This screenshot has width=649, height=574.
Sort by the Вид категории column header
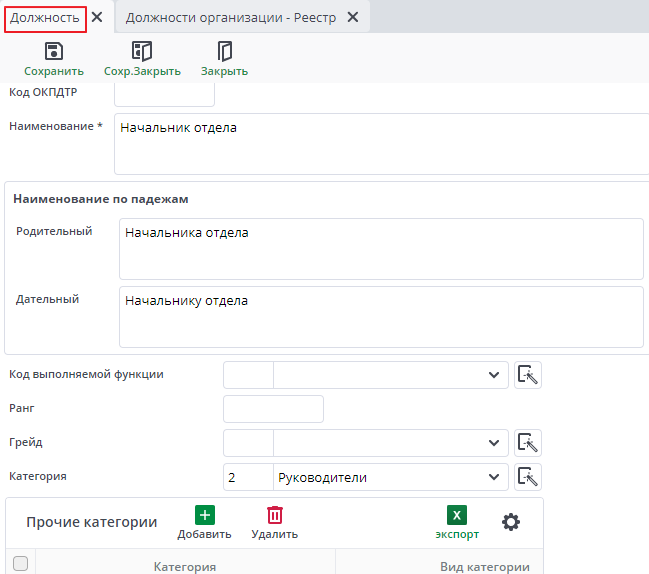click(x=484, y=566)
